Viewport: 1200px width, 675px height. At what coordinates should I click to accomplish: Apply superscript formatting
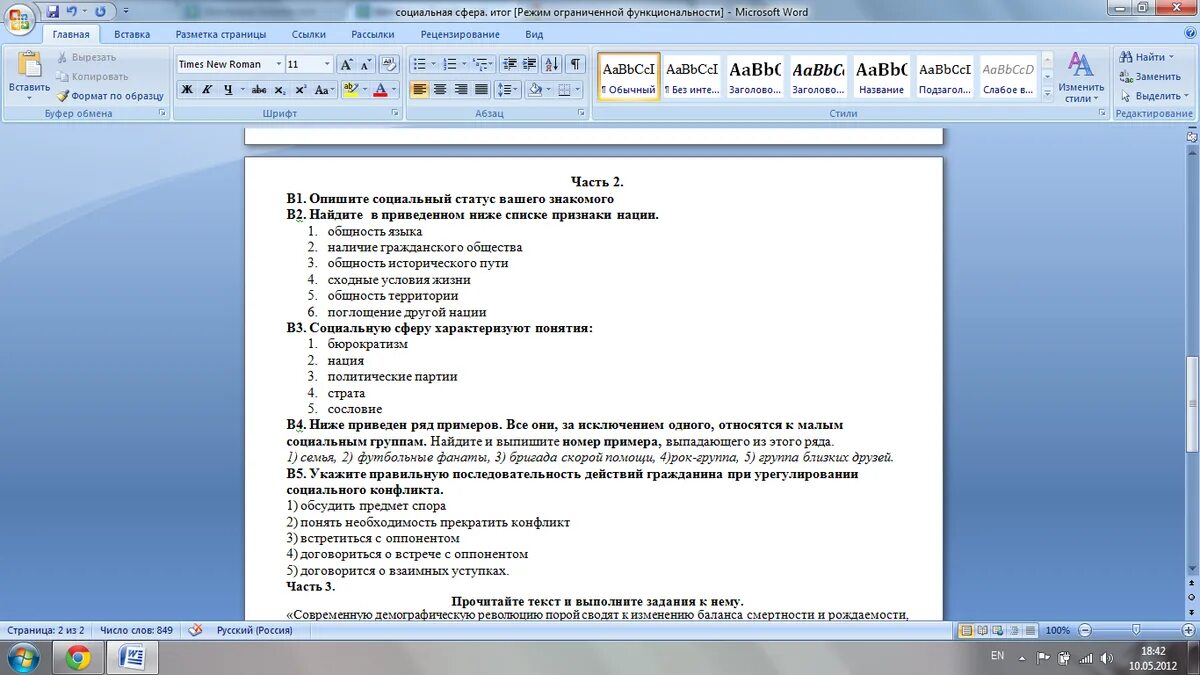tap(300, 90)
